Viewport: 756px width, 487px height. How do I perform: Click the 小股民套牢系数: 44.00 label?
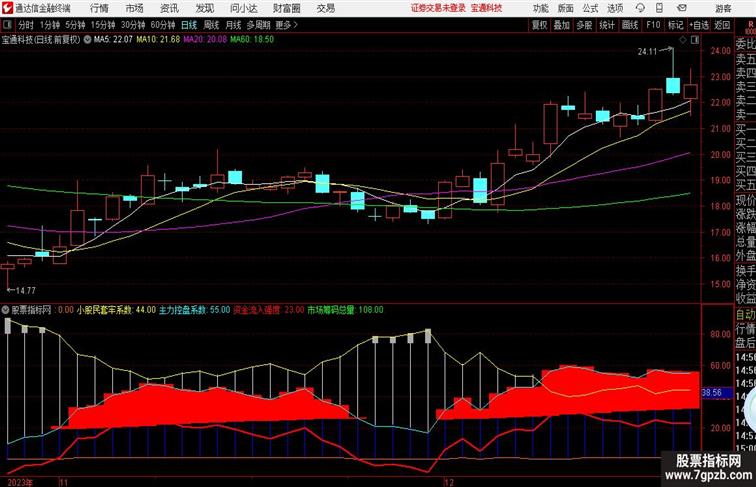click(116, 310)
